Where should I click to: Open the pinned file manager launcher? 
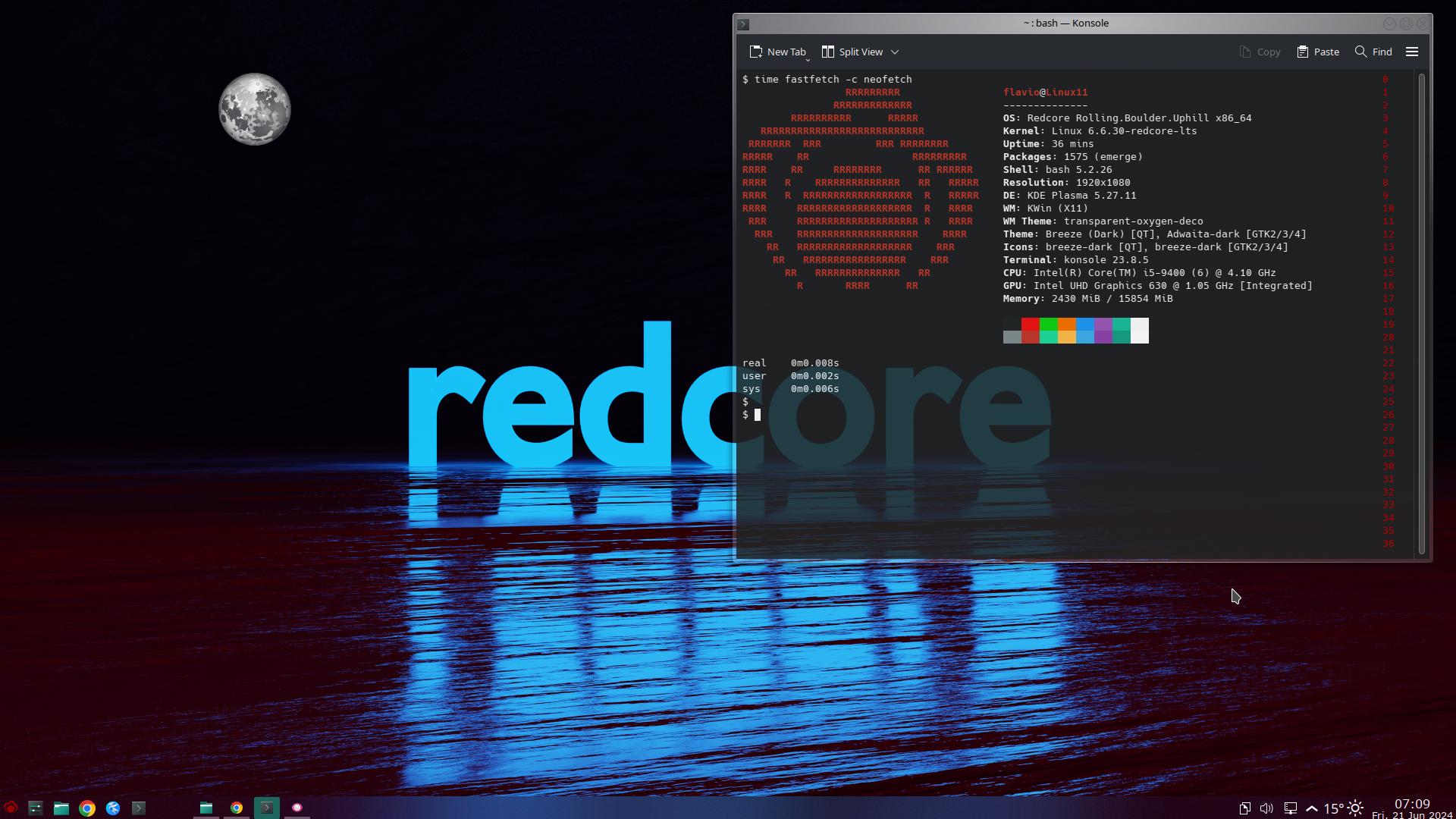click(61, 808)
